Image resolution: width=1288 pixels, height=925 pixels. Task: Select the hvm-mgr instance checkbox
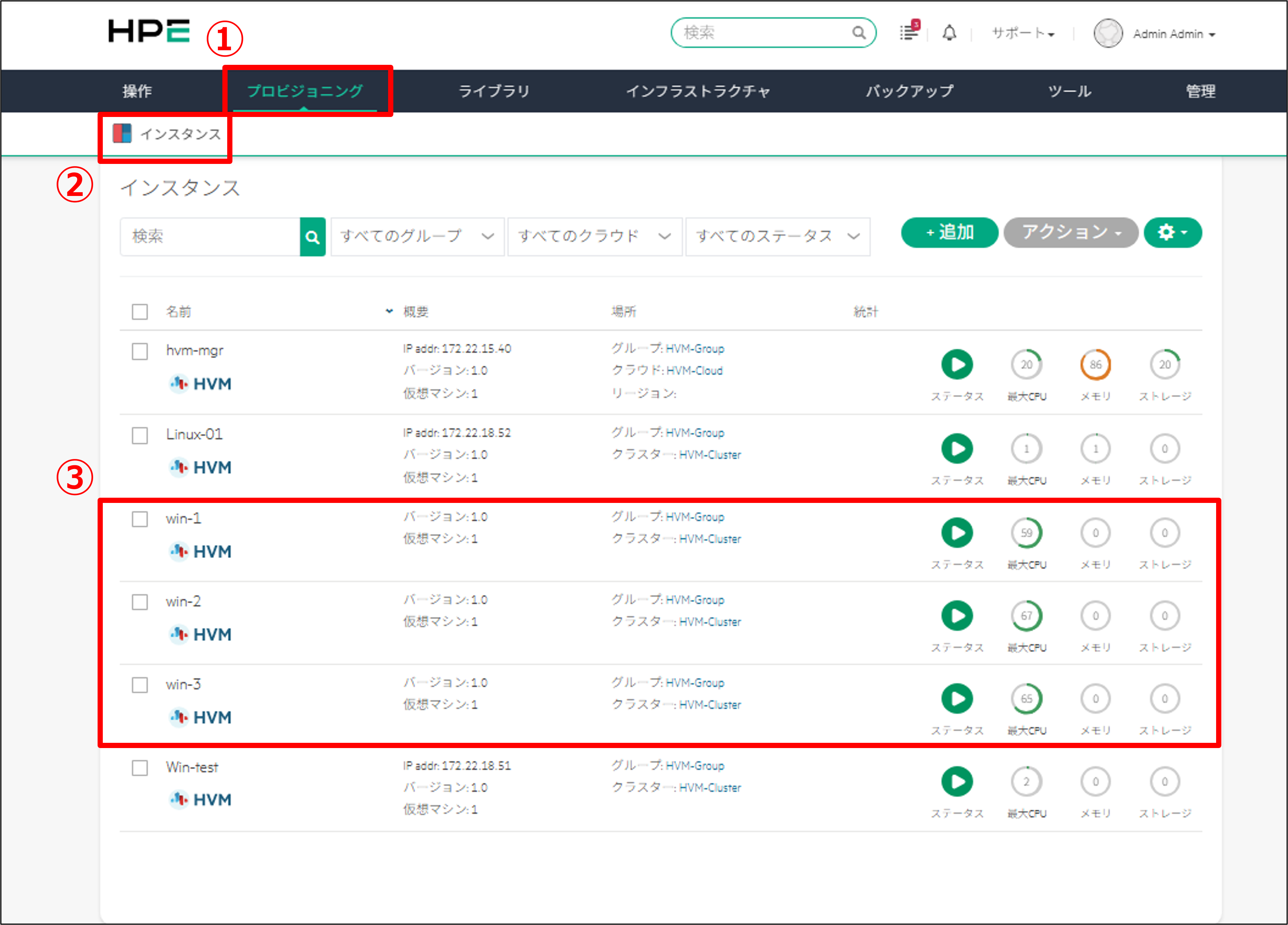pos(140,351)
